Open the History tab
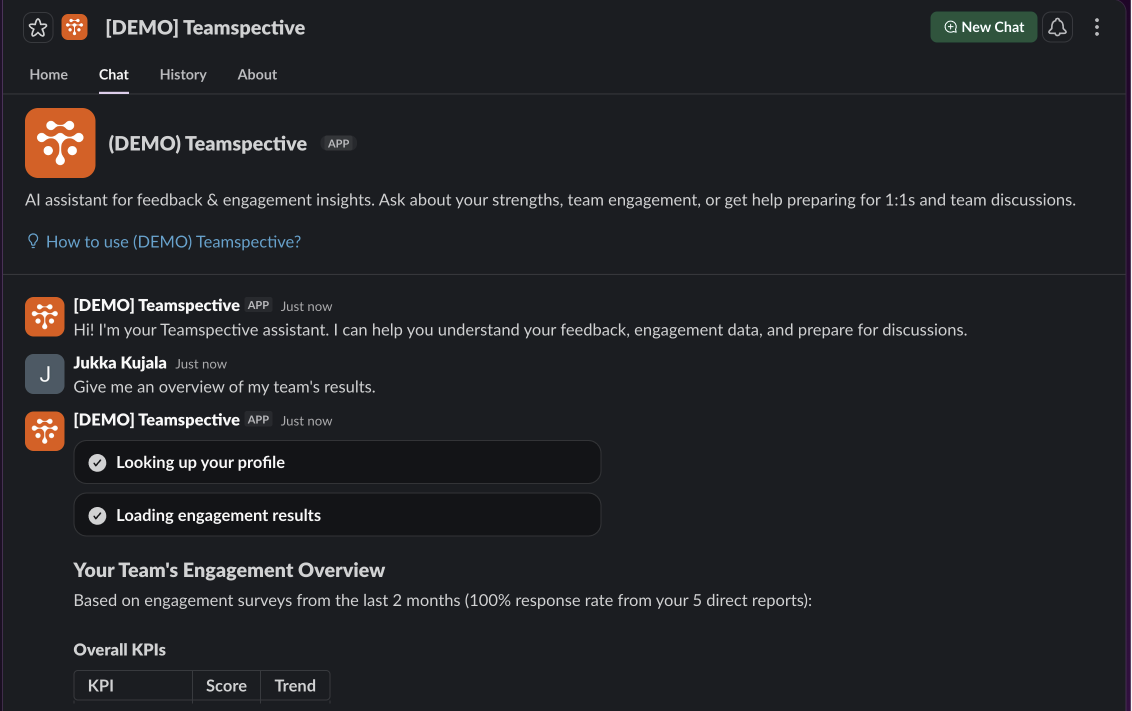Viewport: 1132px width, 711px height. pyautogui.click(x=183, y=74)
